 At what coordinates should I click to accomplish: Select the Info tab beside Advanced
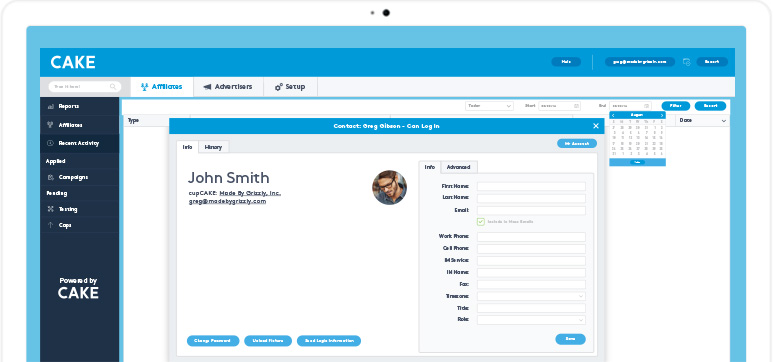[430, 167]
